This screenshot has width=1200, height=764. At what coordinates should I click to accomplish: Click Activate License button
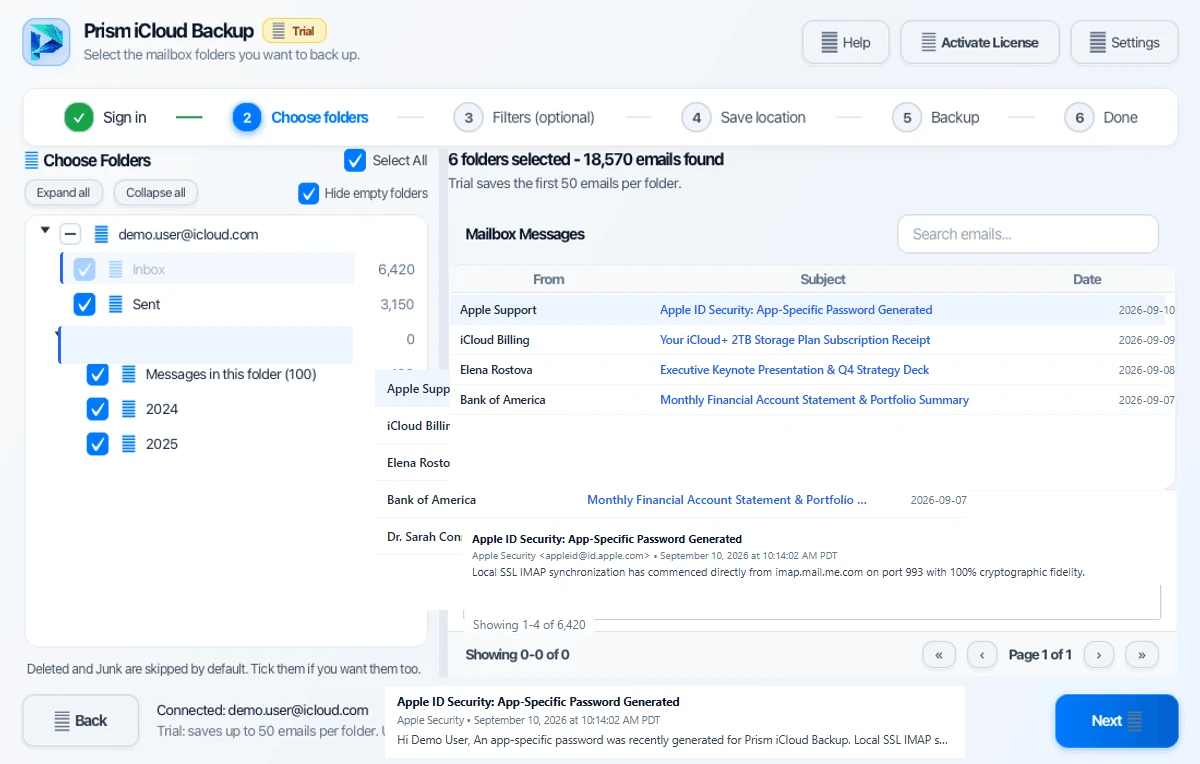coord(980,42)
